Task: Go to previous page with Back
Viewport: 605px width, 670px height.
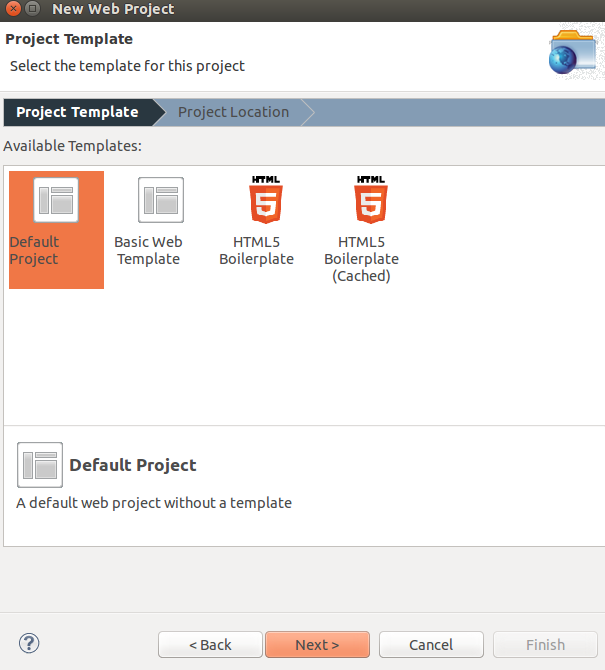Action: tap(210, 644)
